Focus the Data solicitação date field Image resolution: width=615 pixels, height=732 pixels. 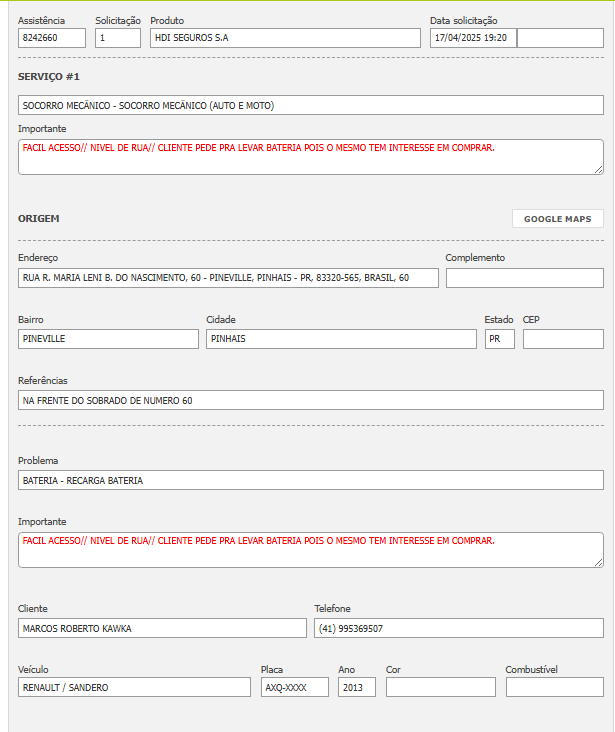[473, 38]
